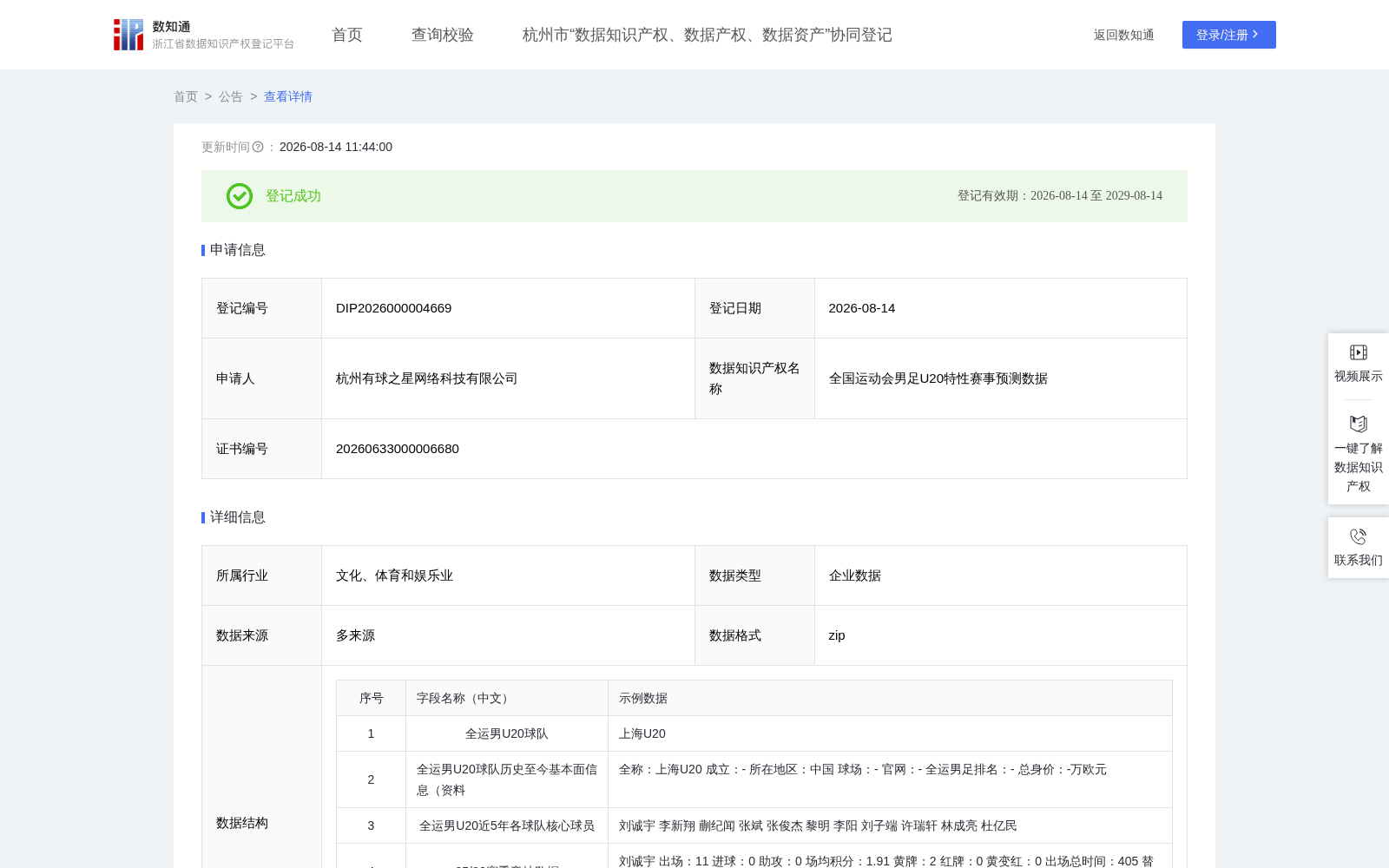Click the 申请信息 section heading

(x=237, y=250)
